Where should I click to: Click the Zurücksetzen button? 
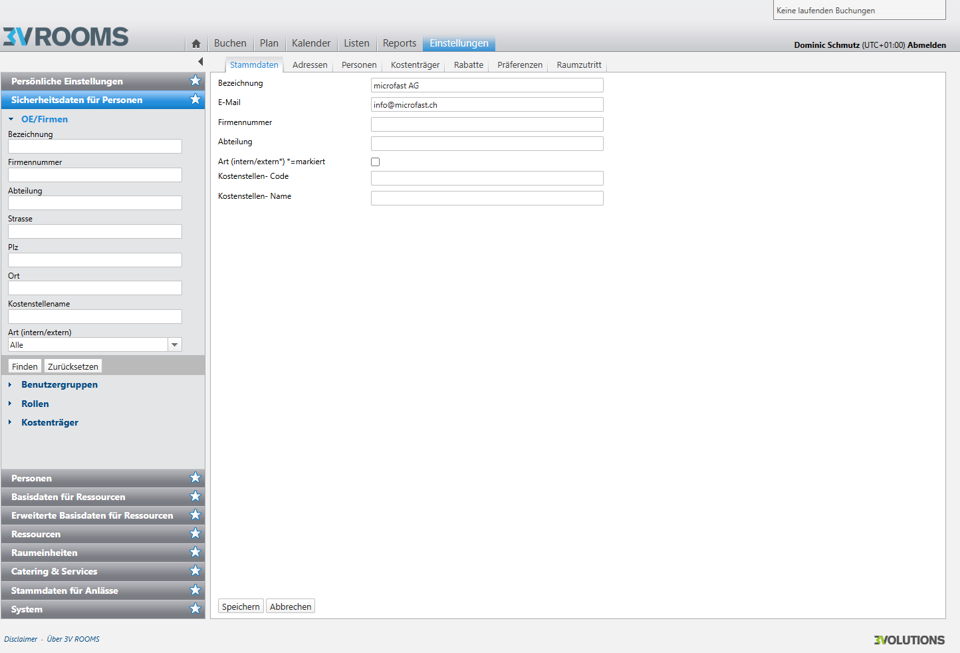pyautogui.click(x=73, y=367)
